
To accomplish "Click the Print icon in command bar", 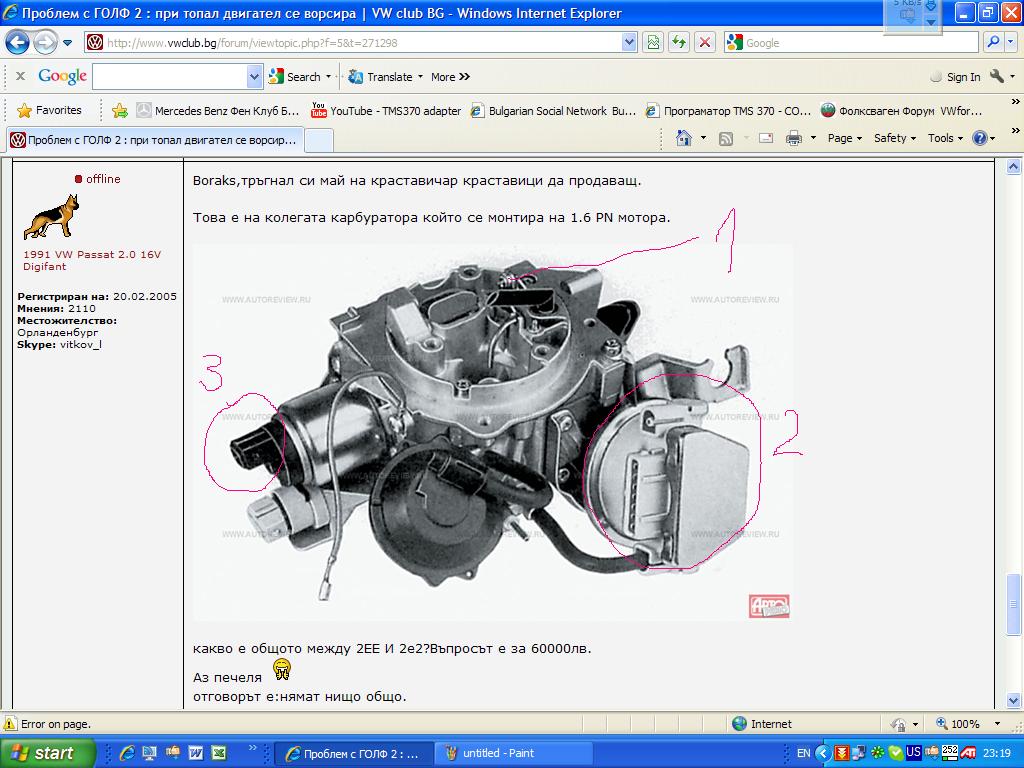I will click(x=794, y=138).
